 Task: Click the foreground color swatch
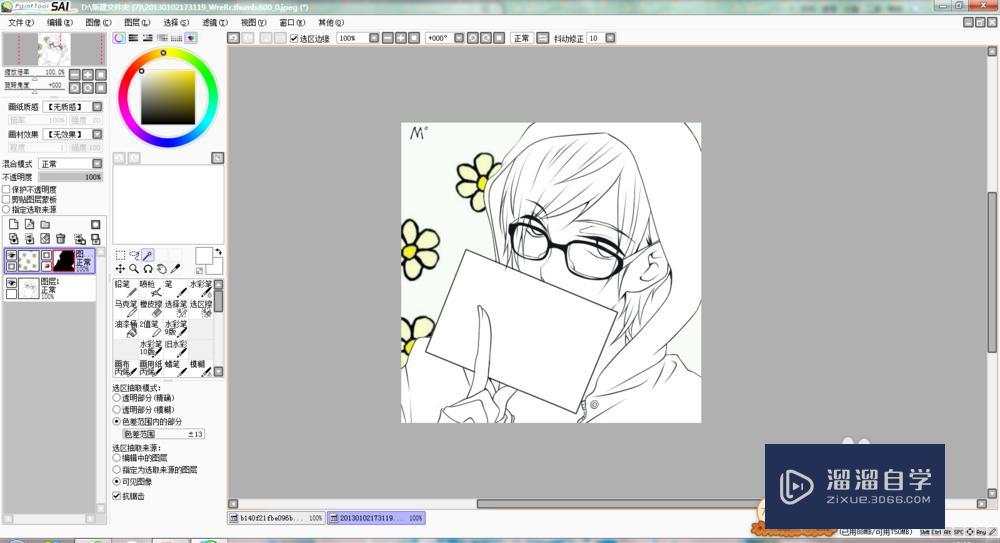(x=204, y=255)
